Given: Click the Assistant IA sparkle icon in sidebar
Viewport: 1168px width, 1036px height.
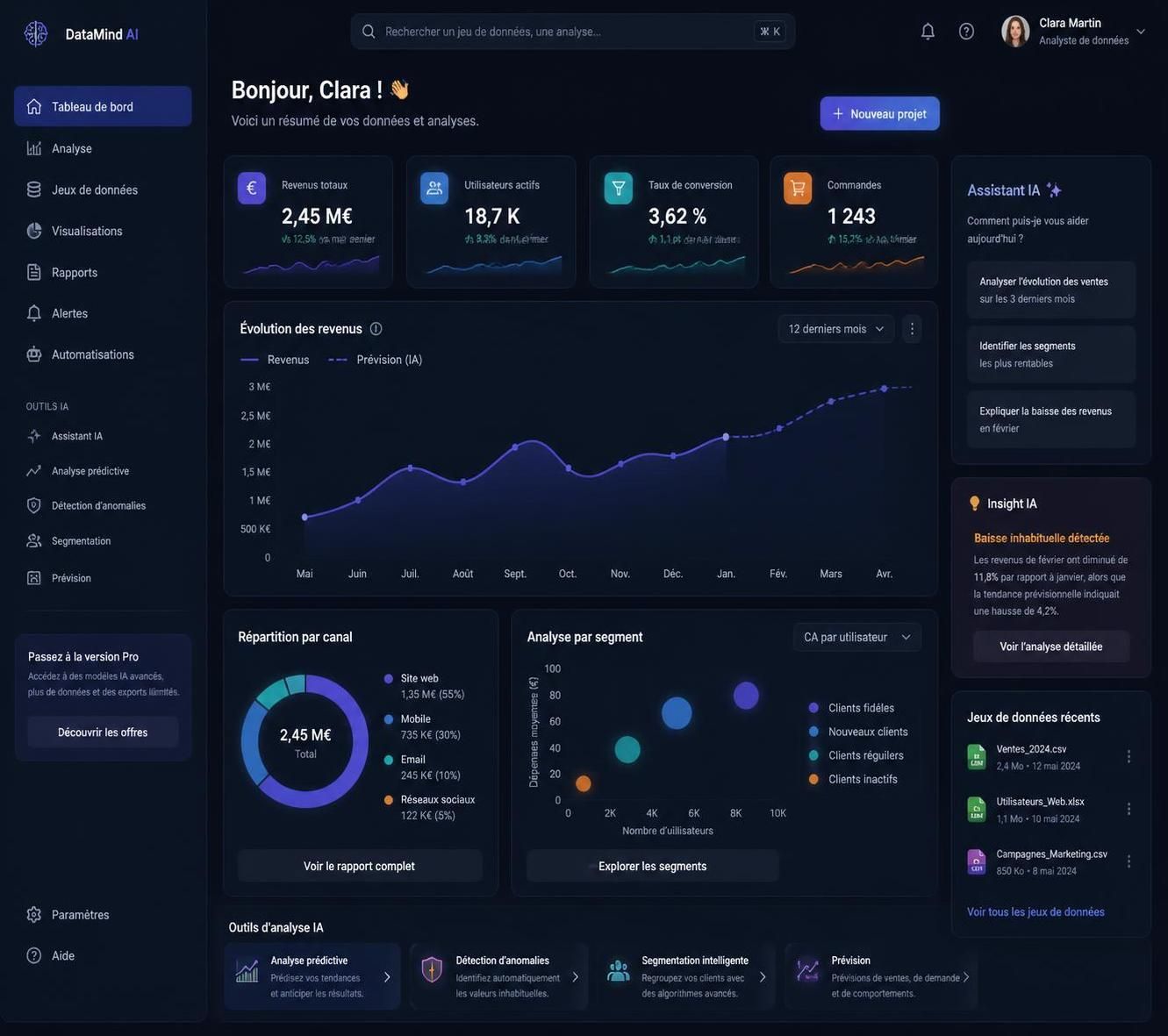Looking at the screenshot, I should (x=33, y=436).
